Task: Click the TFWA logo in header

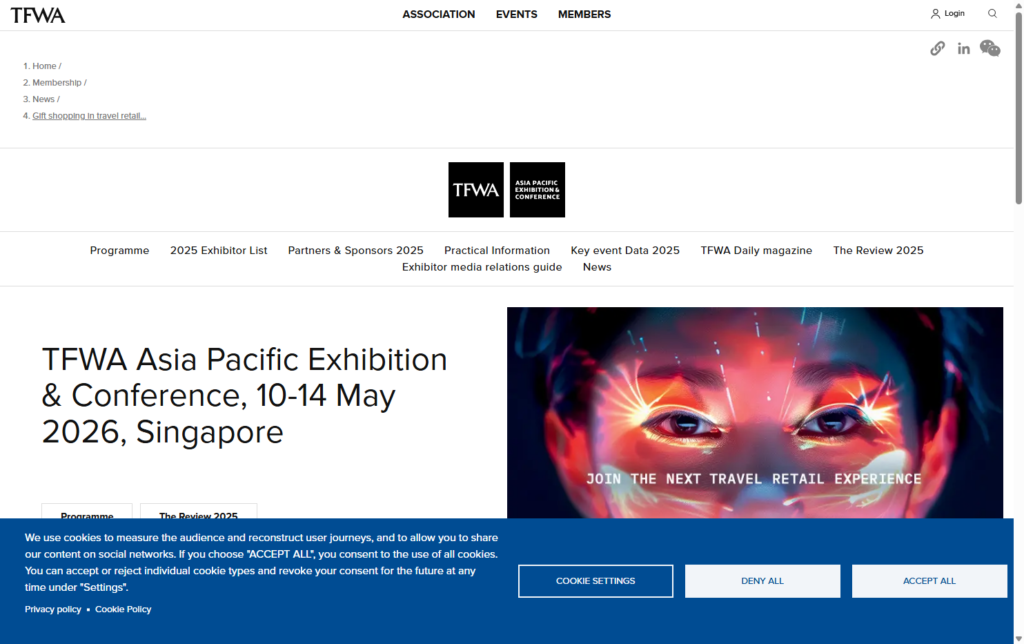Action: point(38,15)
